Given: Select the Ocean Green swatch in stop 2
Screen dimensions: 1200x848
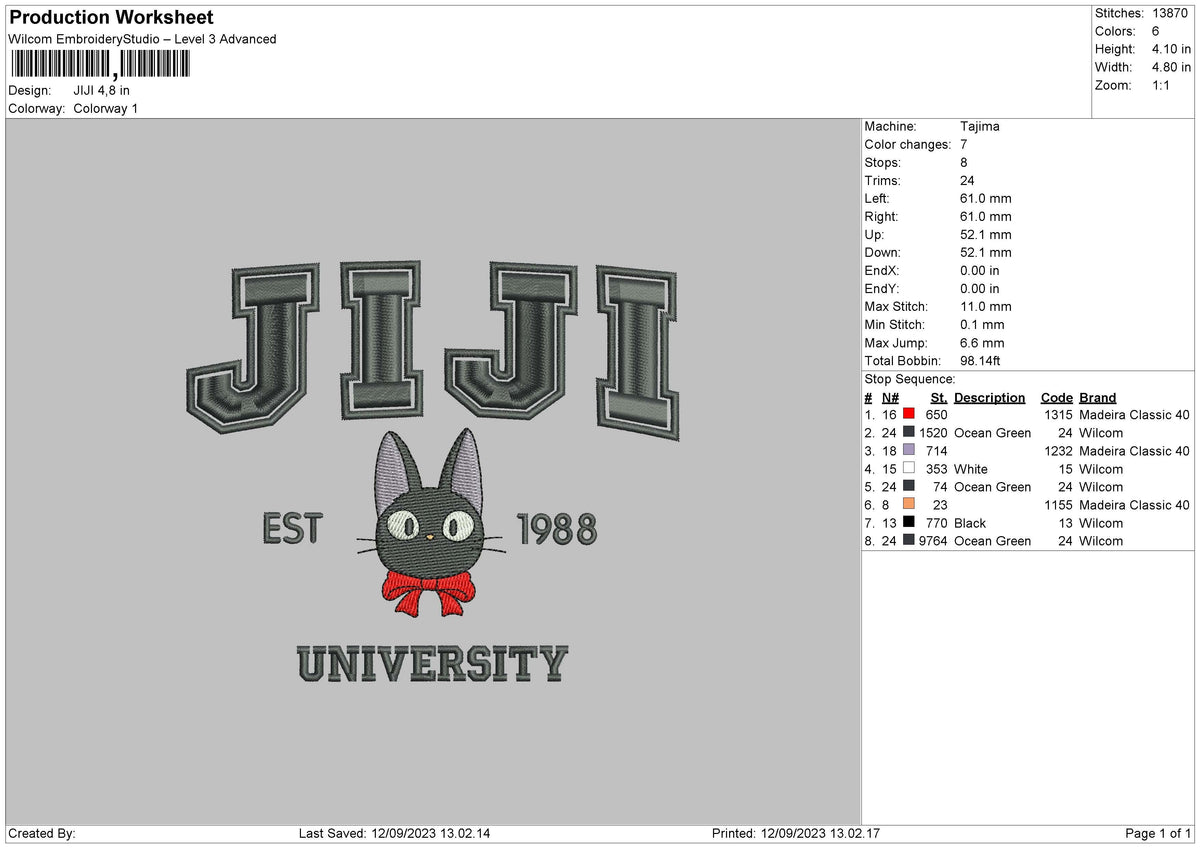Looking at the screenshot, I should coord(908,432).
